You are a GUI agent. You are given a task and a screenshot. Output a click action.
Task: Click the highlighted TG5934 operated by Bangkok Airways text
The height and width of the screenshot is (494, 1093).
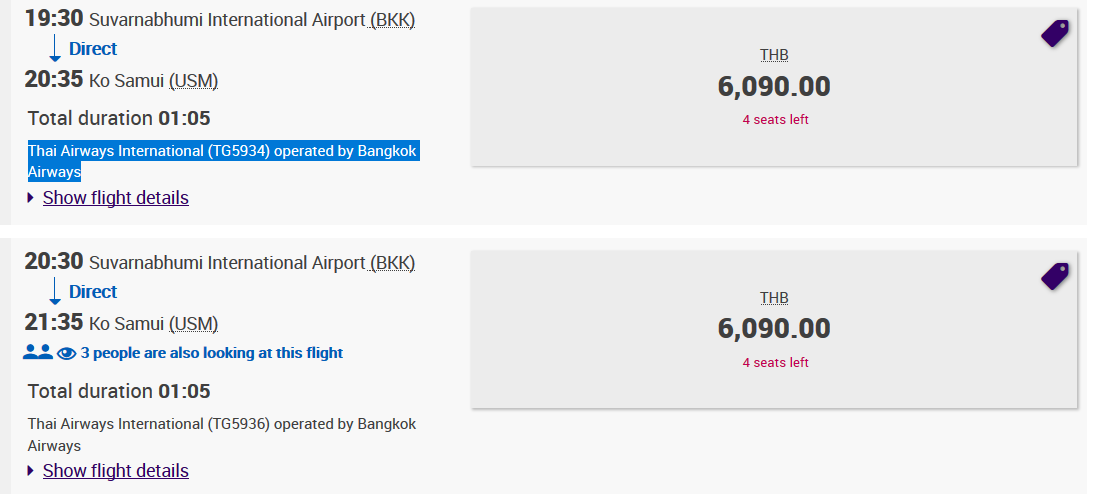(223, 161)
